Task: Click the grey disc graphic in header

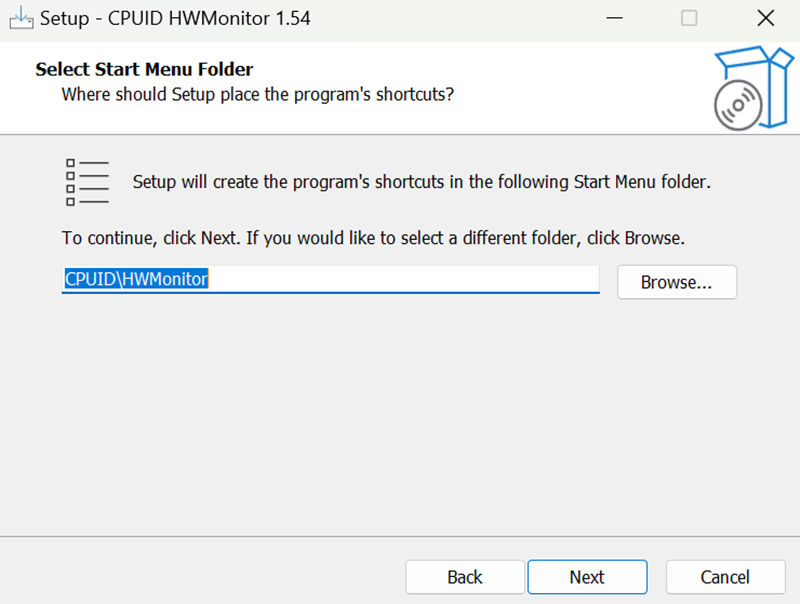Action: [738, 104]
